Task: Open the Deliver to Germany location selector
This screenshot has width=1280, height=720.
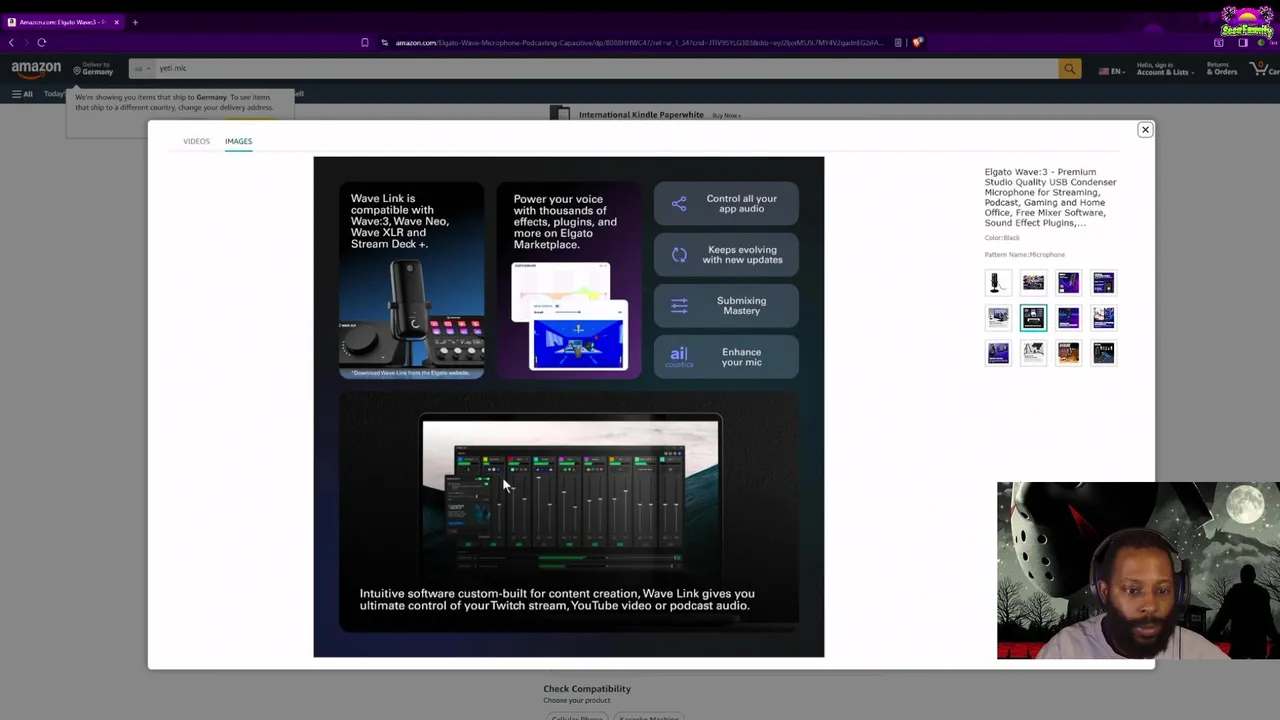Action: (93, 69)
